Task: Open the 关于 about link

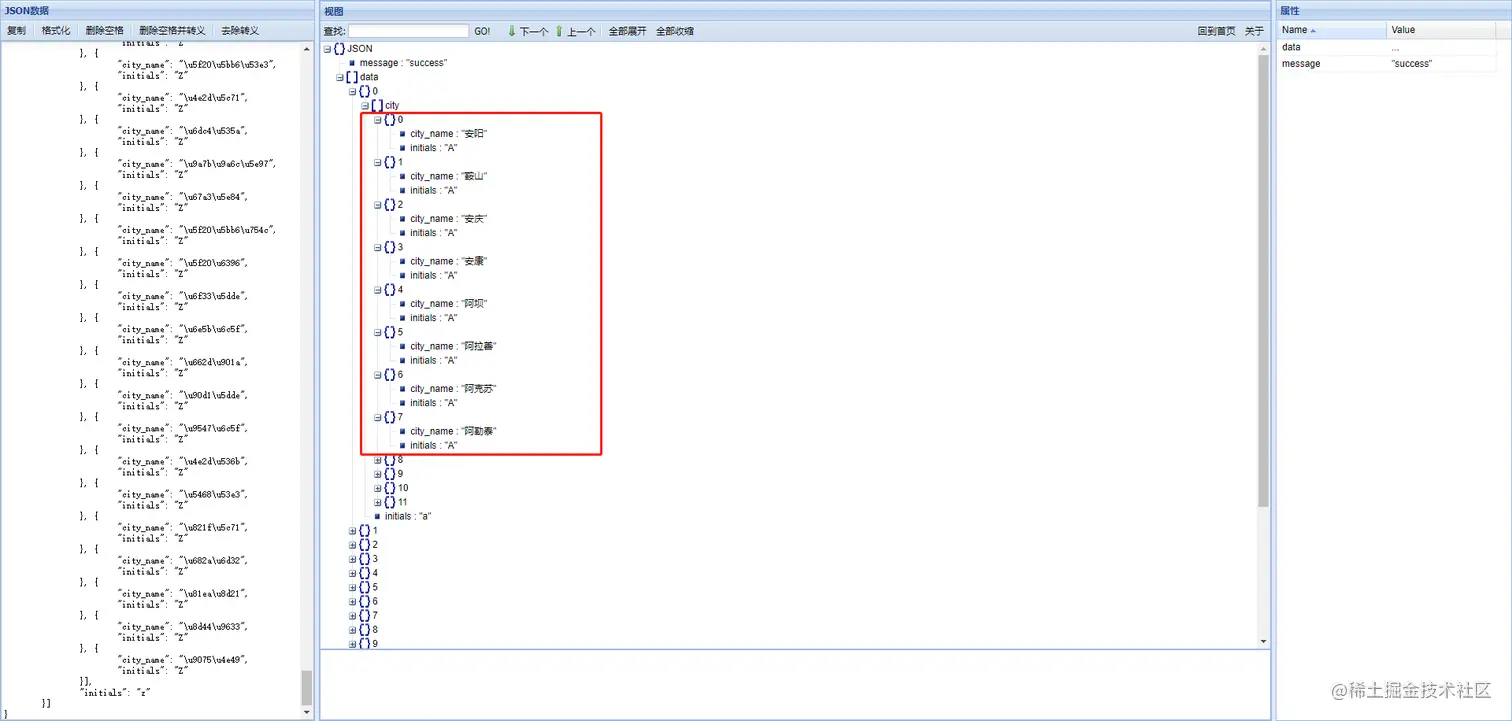Action: tap(1254, 32)
